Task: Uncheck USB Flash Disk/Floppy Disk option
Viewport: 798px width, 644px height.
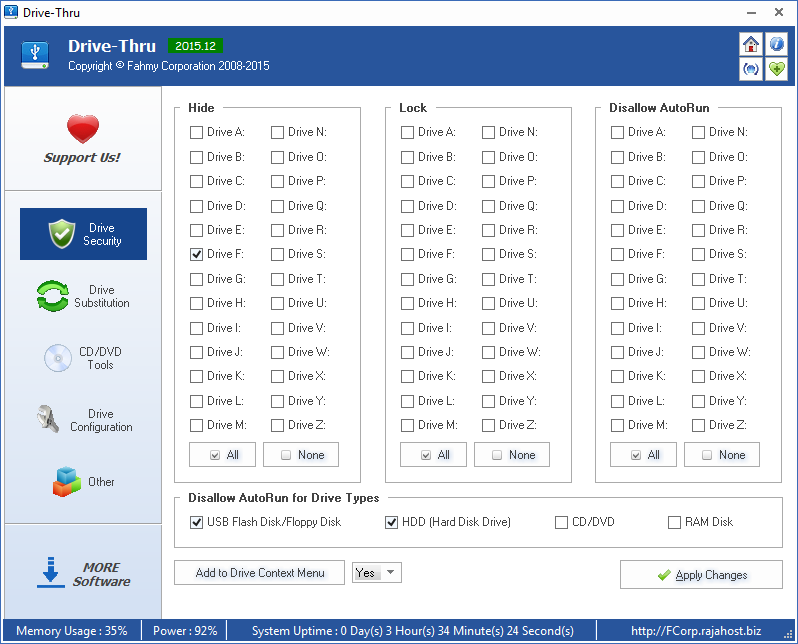Action: point(196,522)
